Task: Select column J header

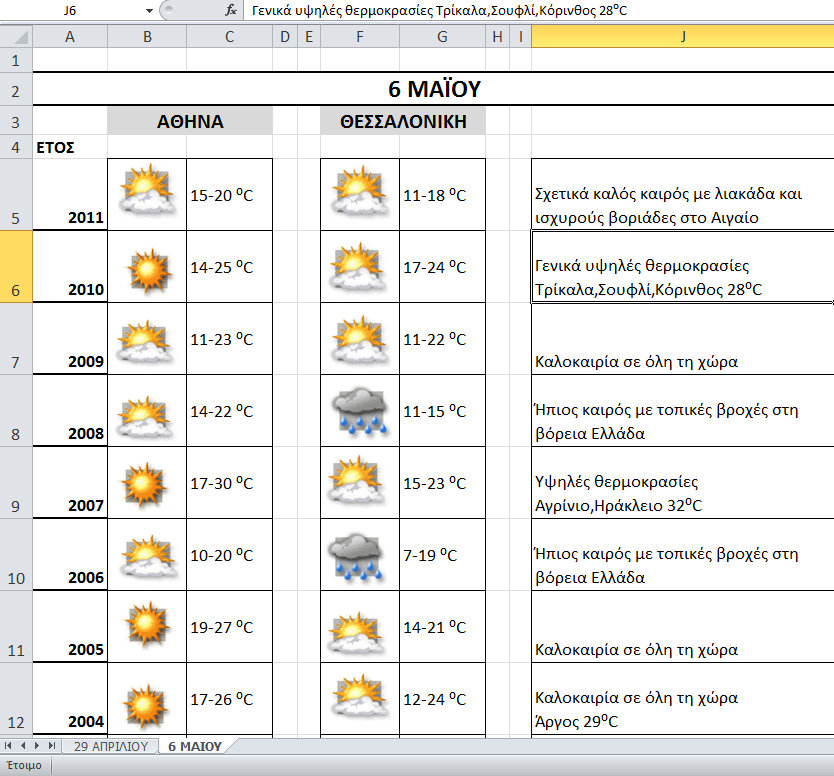Action: click(x=682, y=37)
